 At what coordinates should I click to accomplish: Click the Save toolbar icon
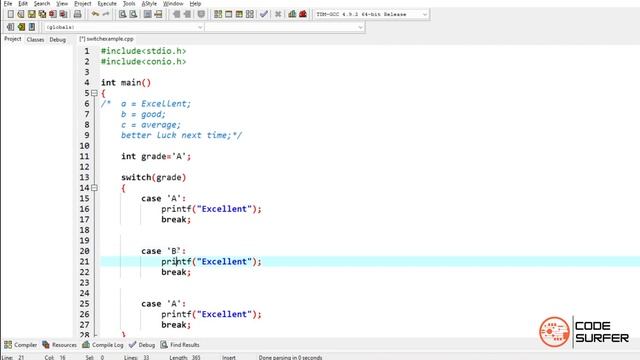(x=31, y=14)
